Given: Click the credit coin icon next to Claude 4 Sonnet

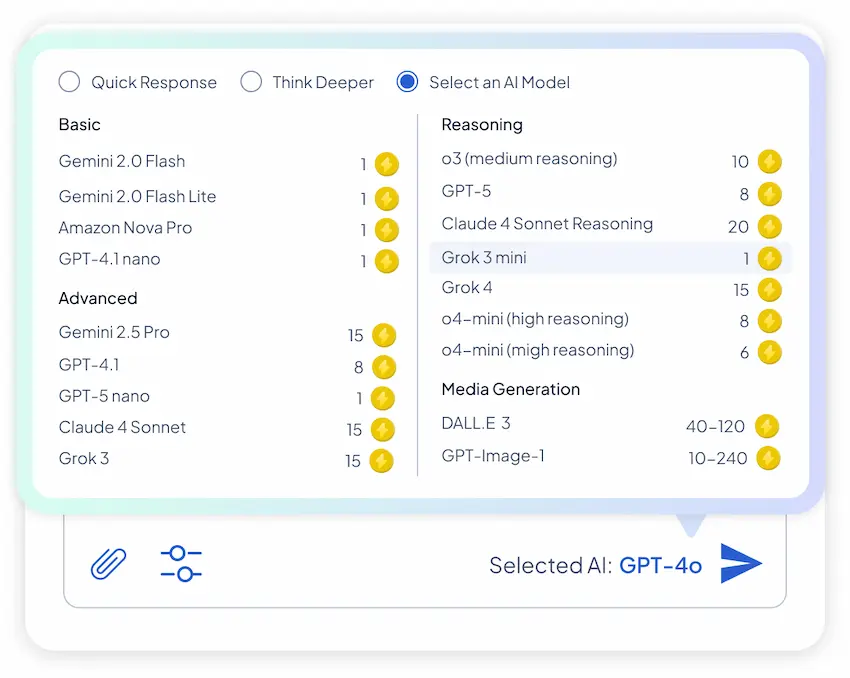Looking at the screenshot, I should (x=383, y=430).
